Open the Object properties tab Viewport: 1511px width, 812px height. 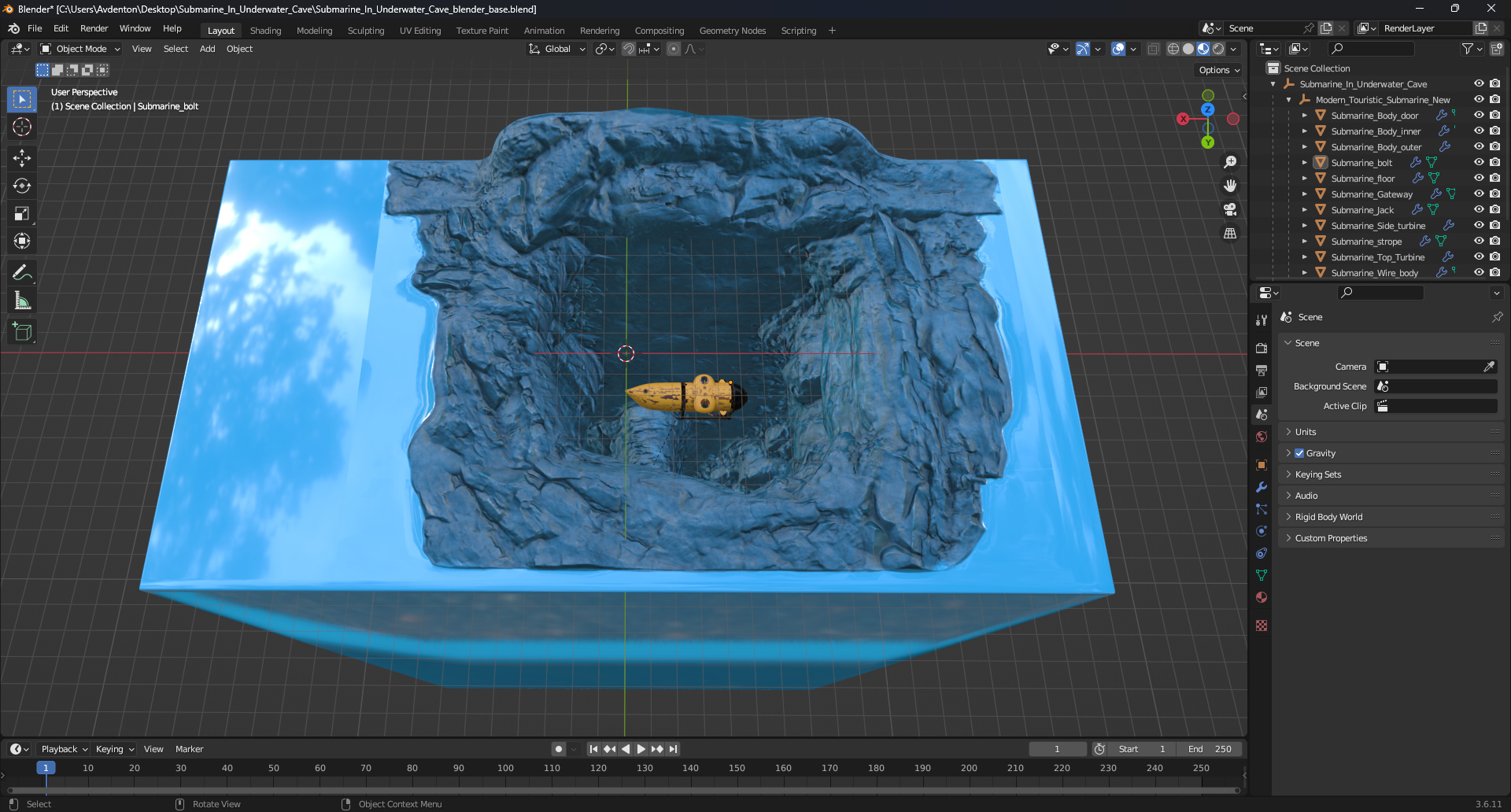pyautogui.click(x=1262, y=465)
